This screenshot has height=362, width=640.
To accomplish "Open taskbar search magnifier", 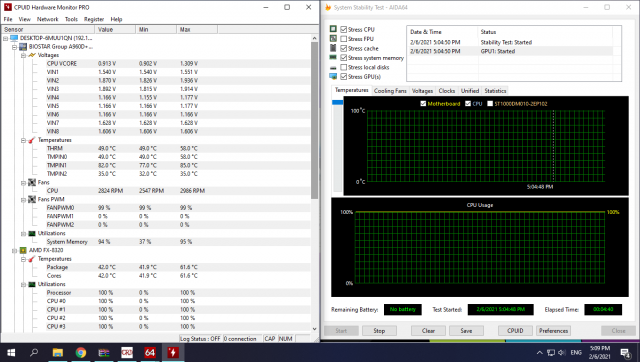I will [x=34, y=352].
